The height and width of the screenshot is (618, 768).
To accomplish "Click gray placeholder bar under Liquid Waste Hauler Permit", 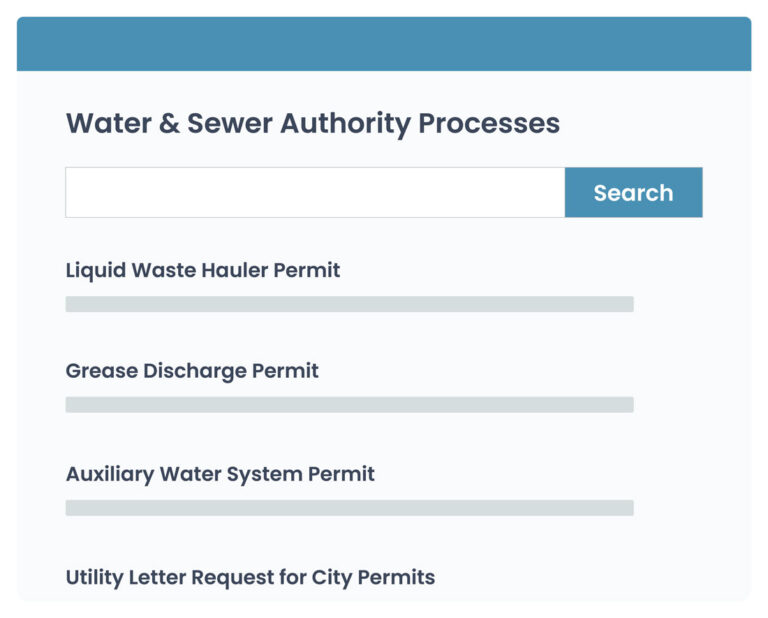I will tap(349, 304).
